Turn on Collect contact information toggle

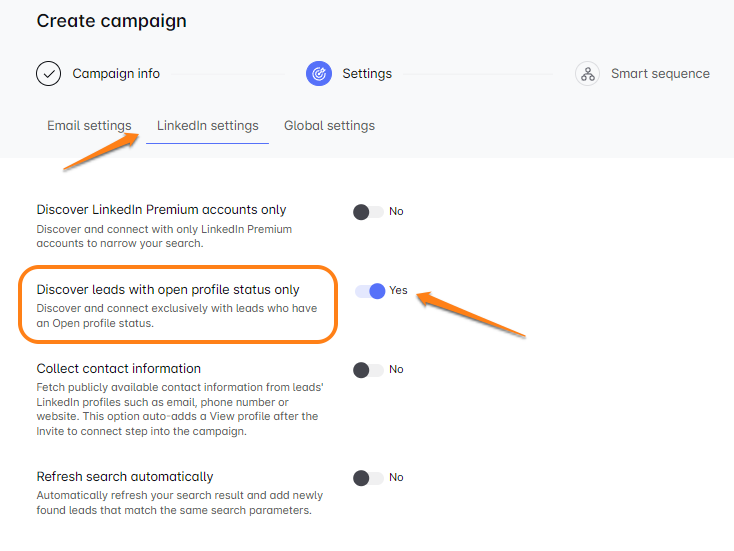368,370
